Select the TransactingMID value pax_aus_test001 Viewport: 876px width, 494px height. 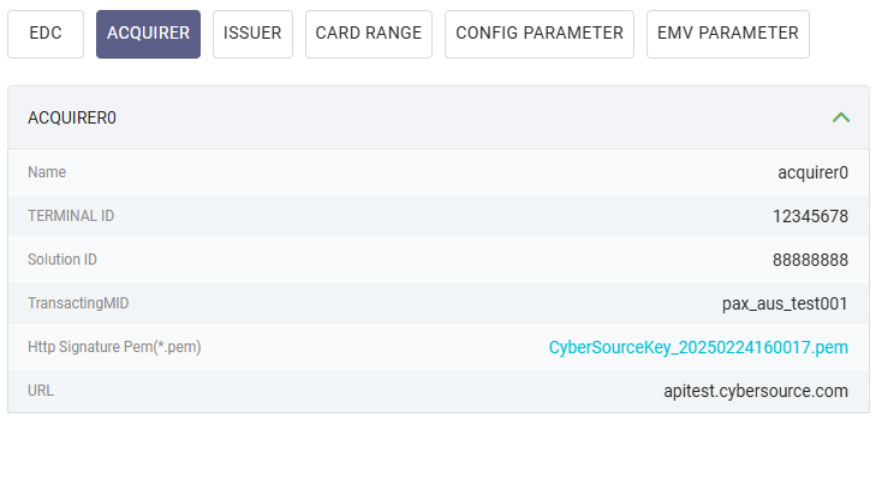[785, 303]
